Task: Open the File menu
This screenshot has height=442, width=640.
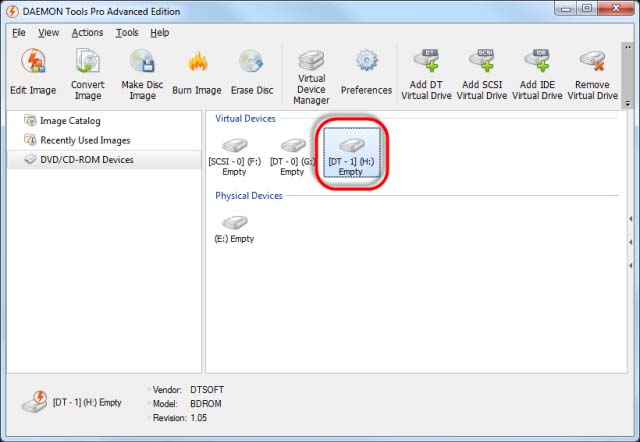Action: coord(19,33)
